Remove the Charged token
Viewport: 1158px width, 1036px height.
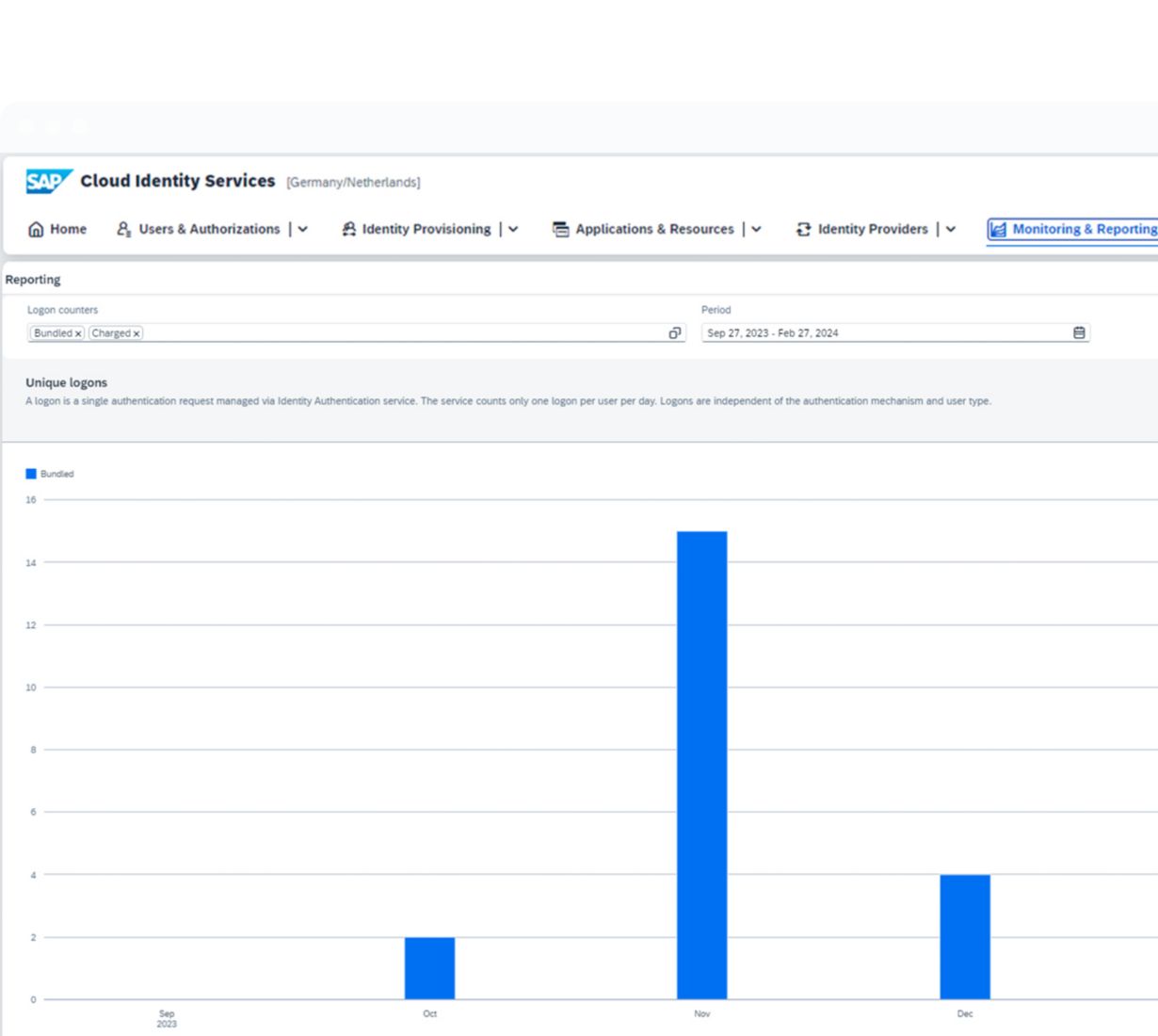pyautogui.click(x=137, y=333)
